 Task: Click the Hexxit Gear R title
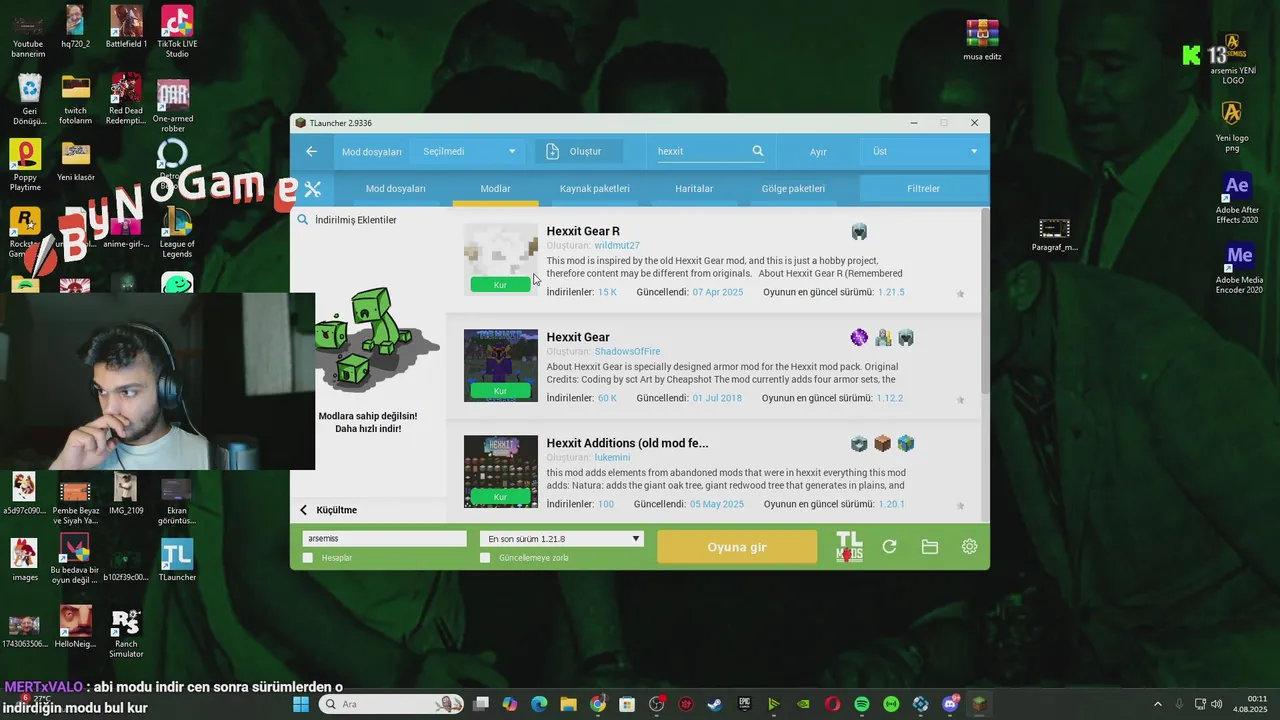click(x=583, y=231)
